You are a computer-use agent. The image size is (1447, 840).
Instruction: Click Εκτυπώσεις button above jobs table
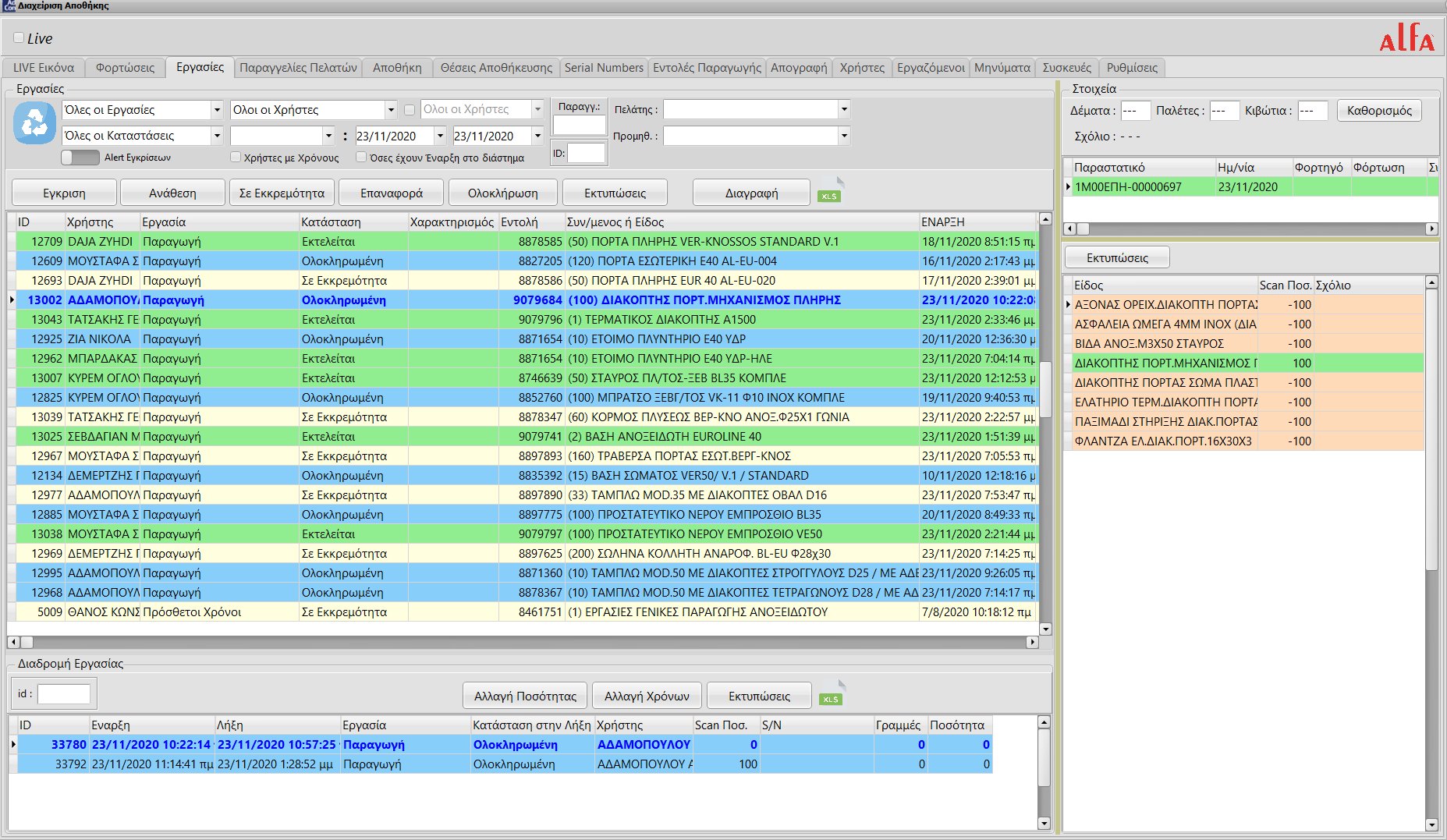(x=615, y=193)
